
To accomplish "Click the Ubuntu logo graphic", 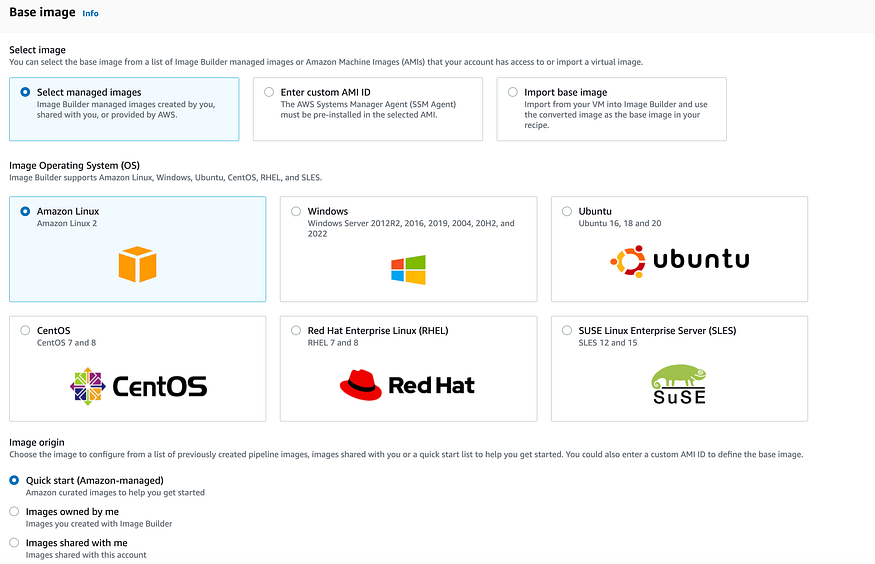I will point(680,261).
